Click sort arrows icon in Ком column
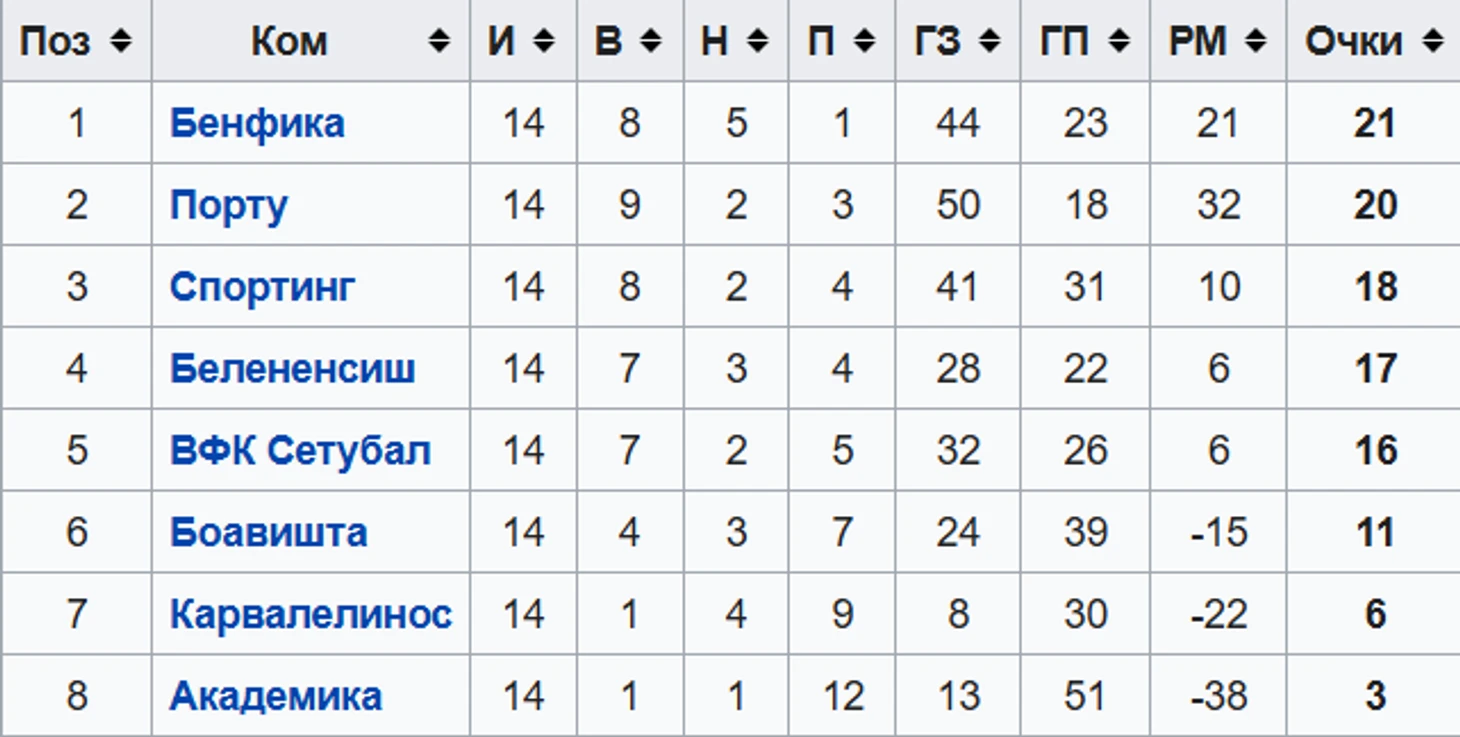Viewport: 1460px width, 737px height. (x=438, y=42)
